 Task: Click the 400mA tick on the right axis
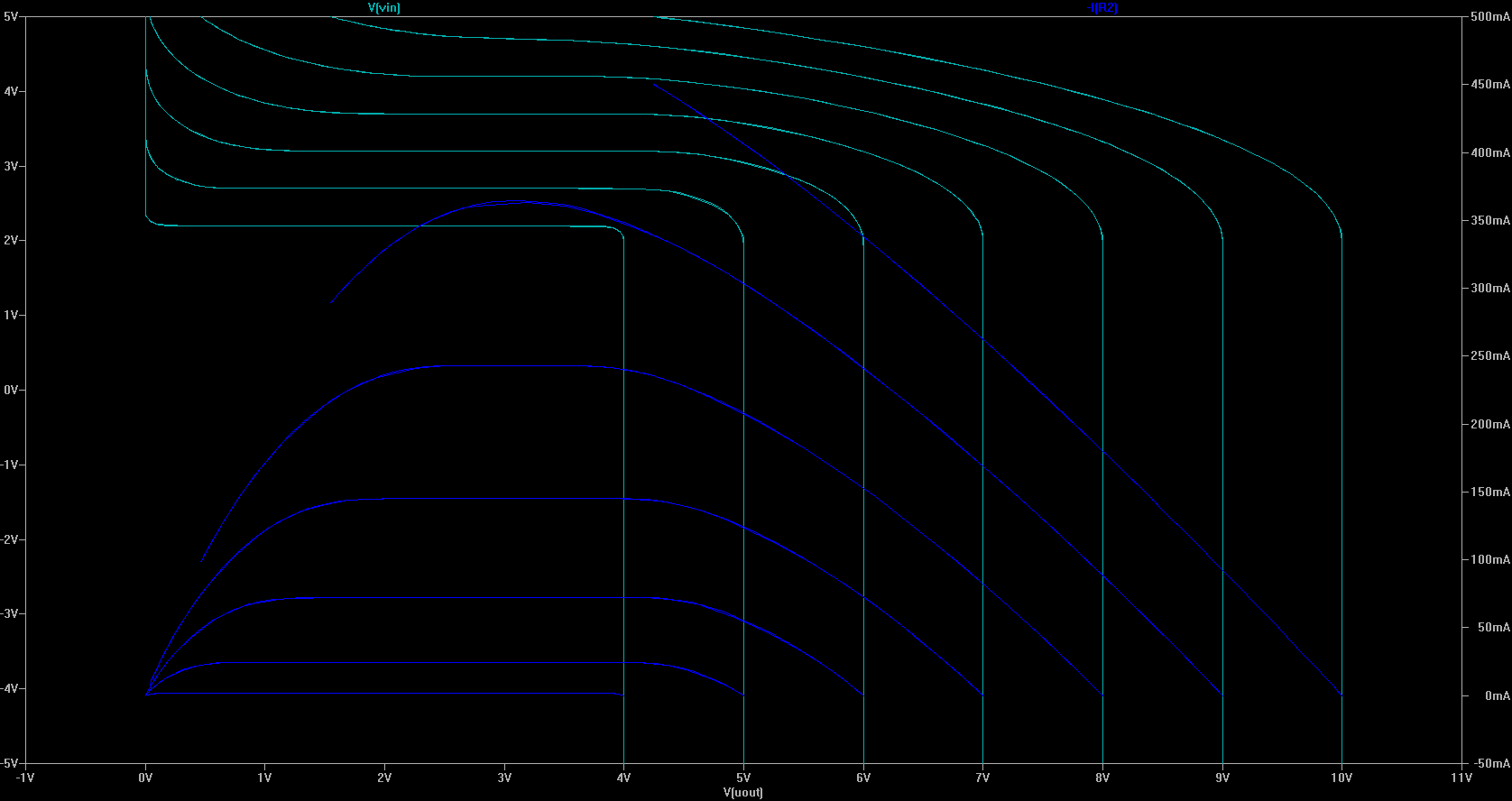(x=1489, y=153)
